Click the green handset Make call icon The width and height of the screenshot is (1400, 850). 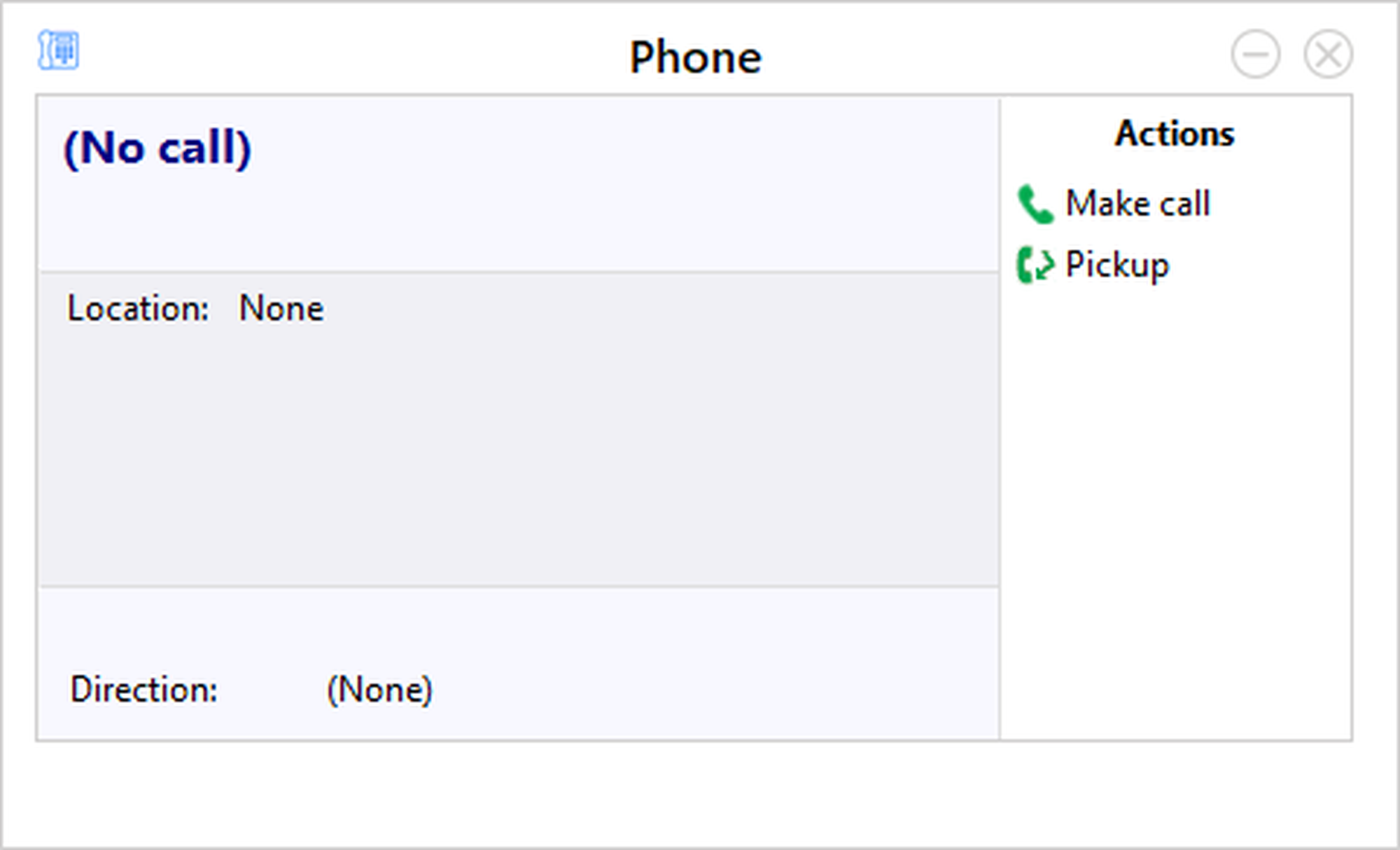coord(1035,204)
